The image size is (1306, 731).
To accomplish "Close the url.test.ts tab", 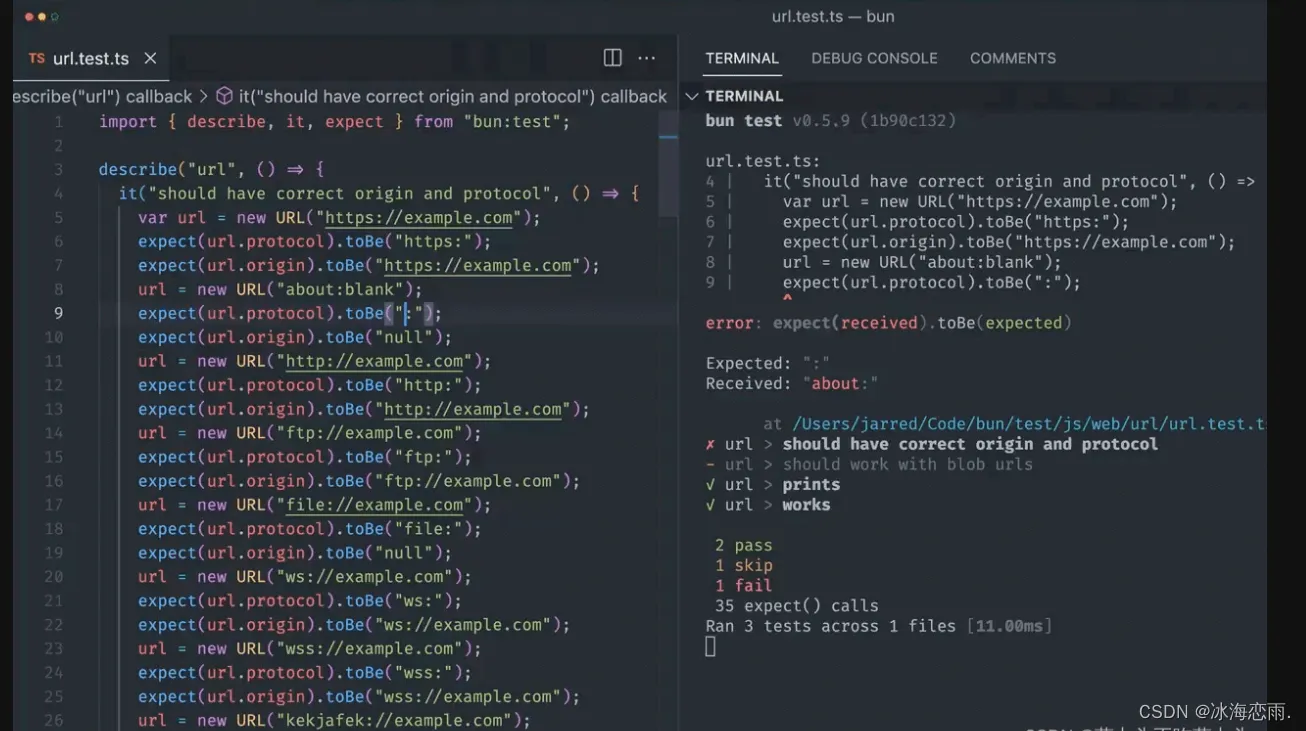I will coord(150,58).
